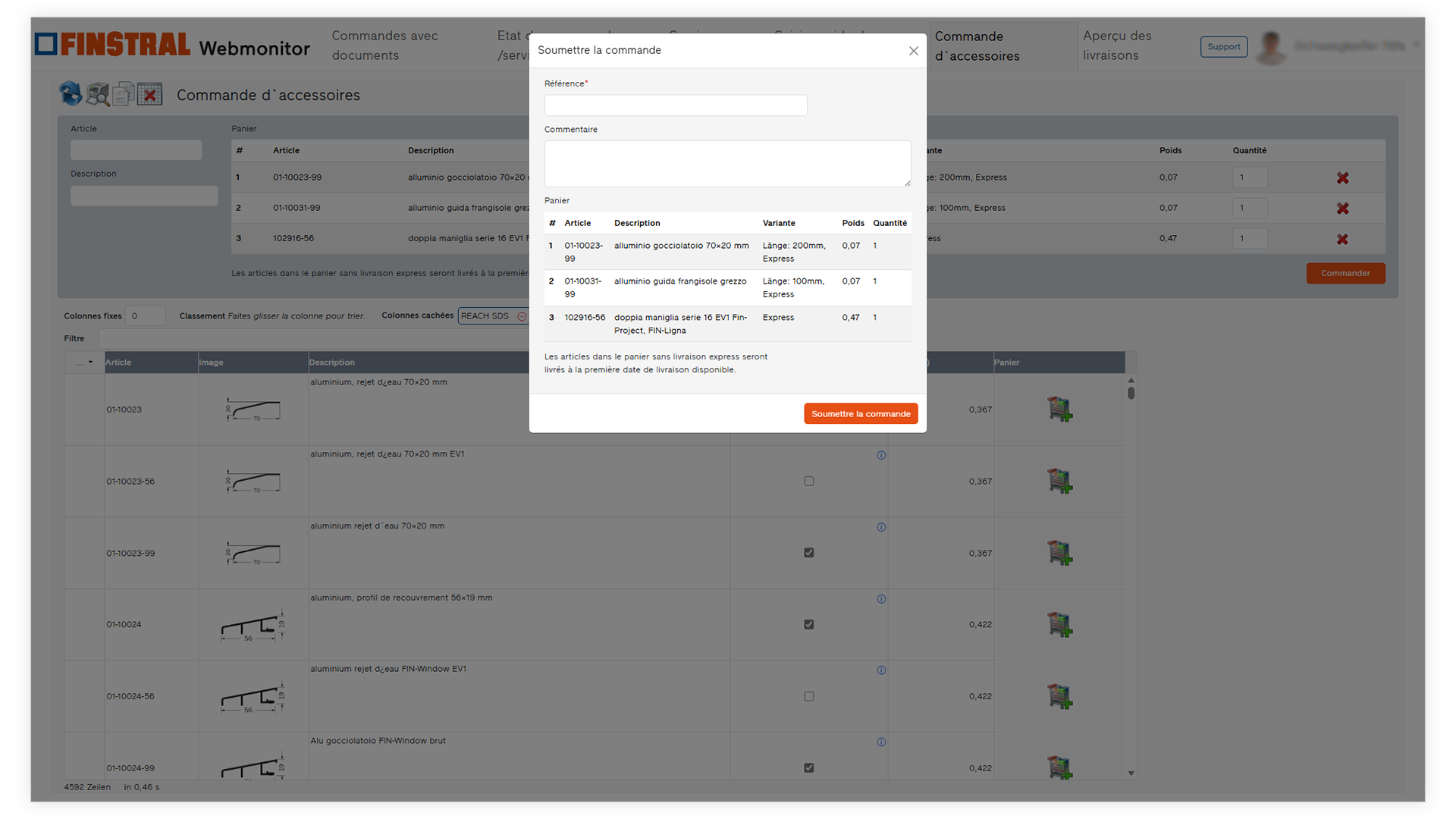Click the 'aluminium, profil de recouvrement 56×19 mm' description
Image resolution: width=1456 pixels, height=819 pixels.
[401, 598]
